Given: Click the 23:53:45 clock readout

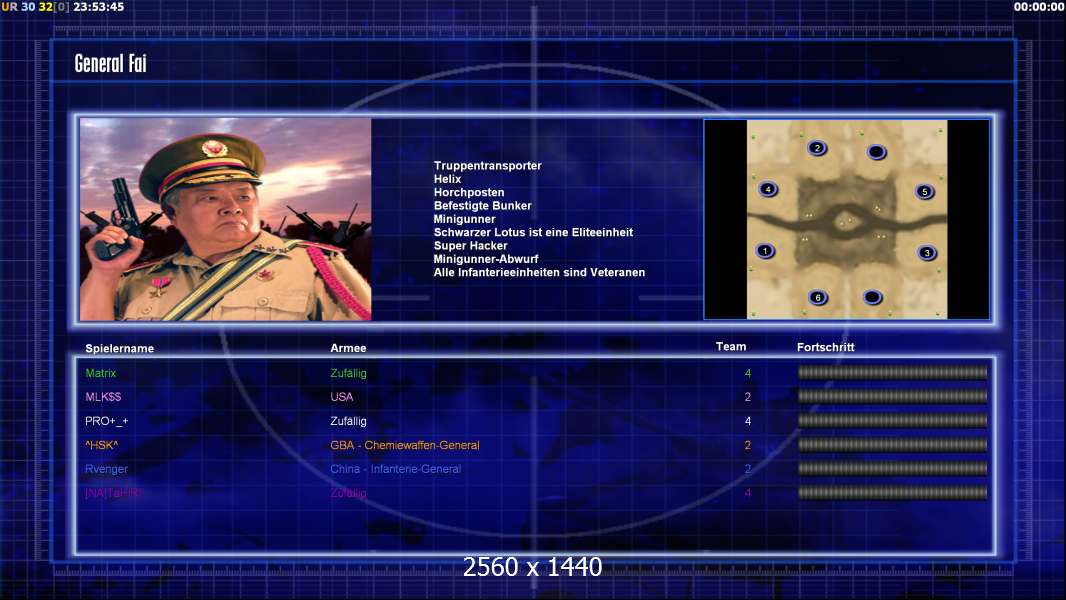Looking at the screenshot, I should [x=99, y=7].
